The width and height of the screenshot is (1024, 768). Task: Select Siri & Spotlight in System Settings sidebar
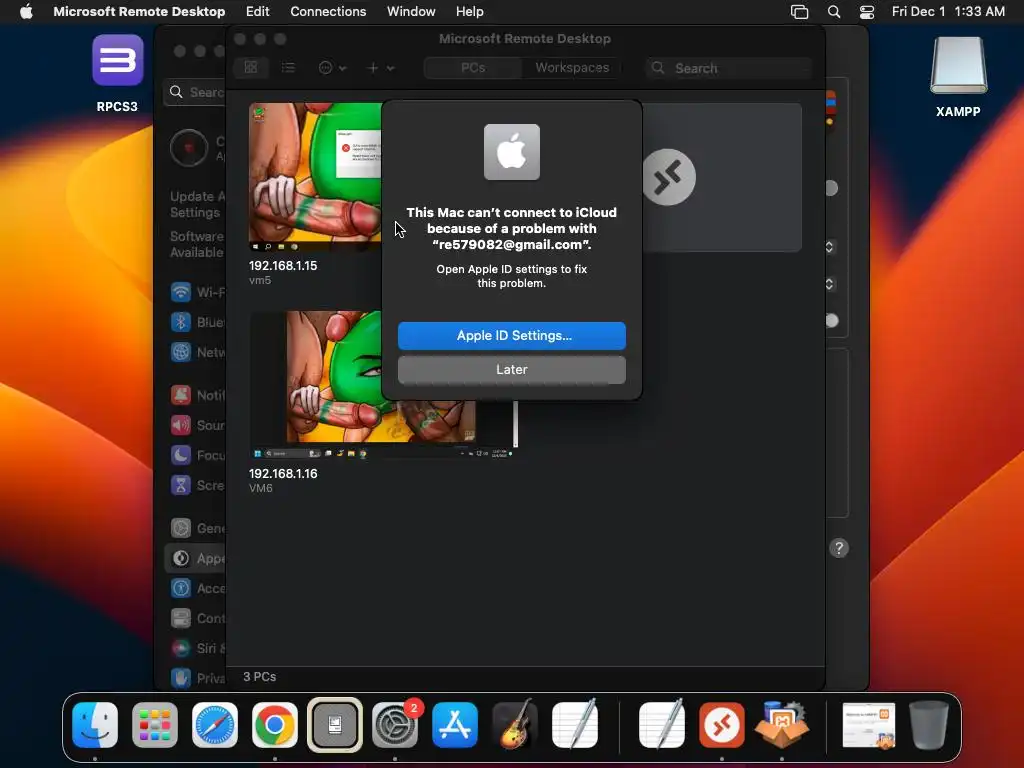pos(197,648)
